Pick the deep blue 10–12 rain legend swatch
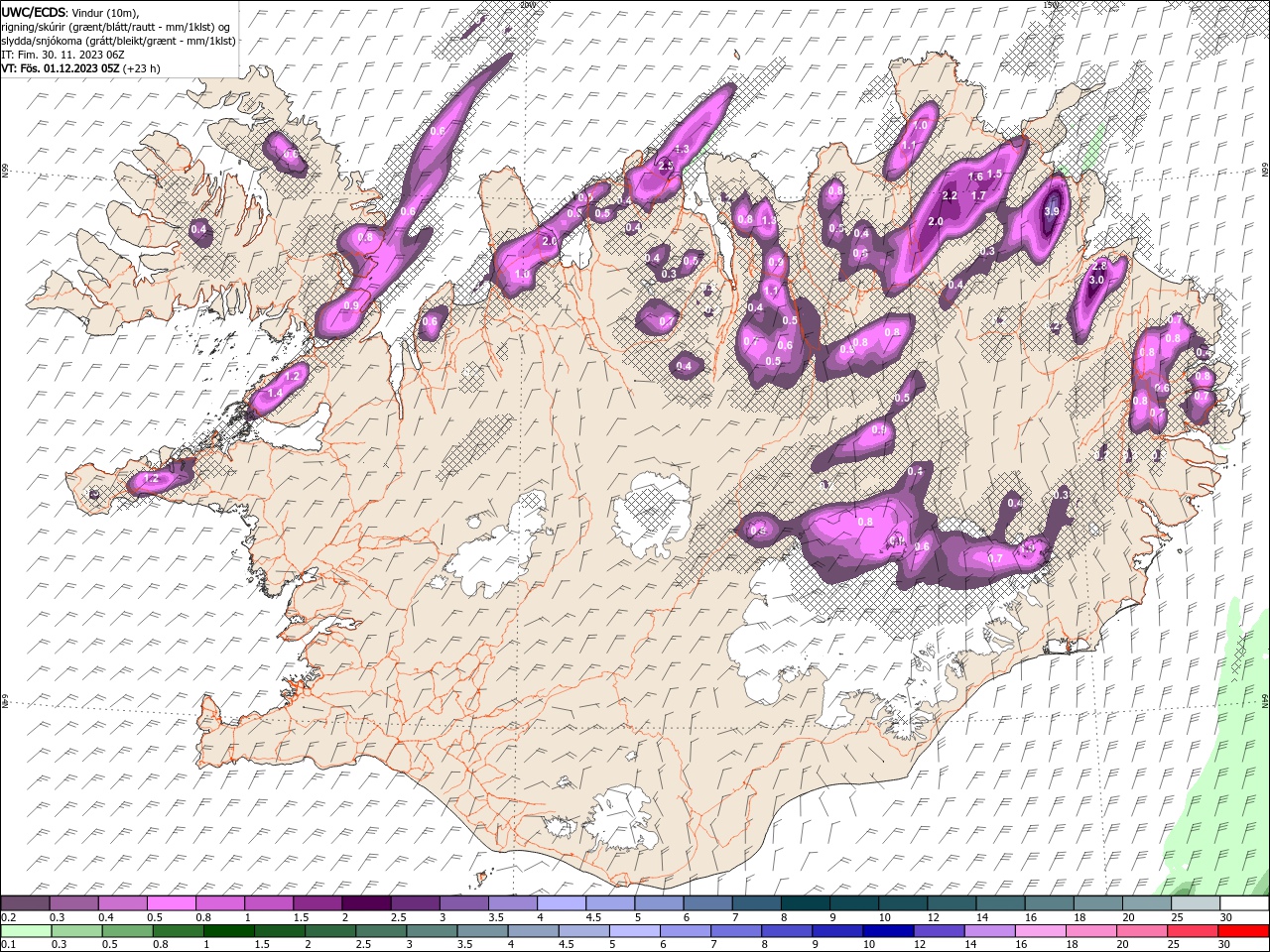 888,931
